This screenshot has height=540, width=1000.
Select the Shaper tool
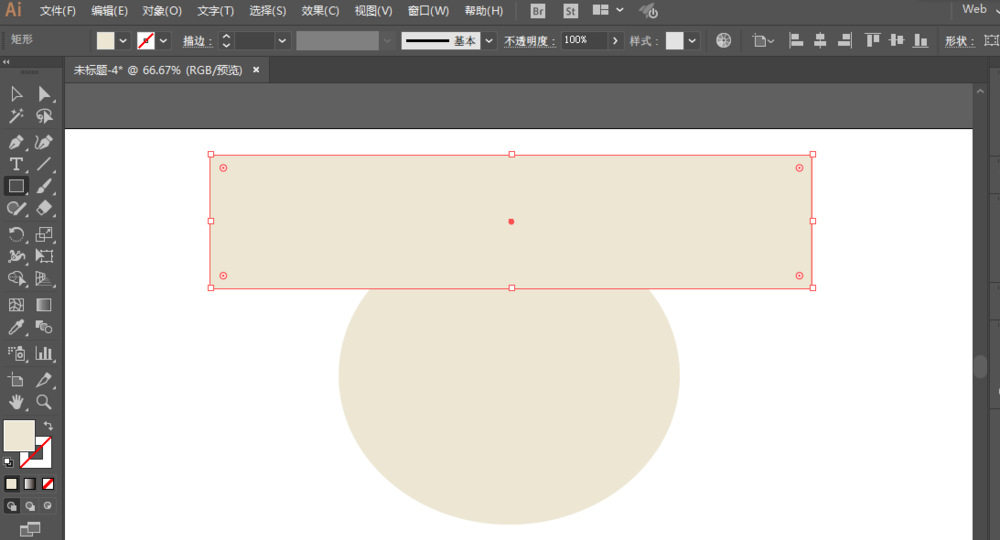click(17, 208)
